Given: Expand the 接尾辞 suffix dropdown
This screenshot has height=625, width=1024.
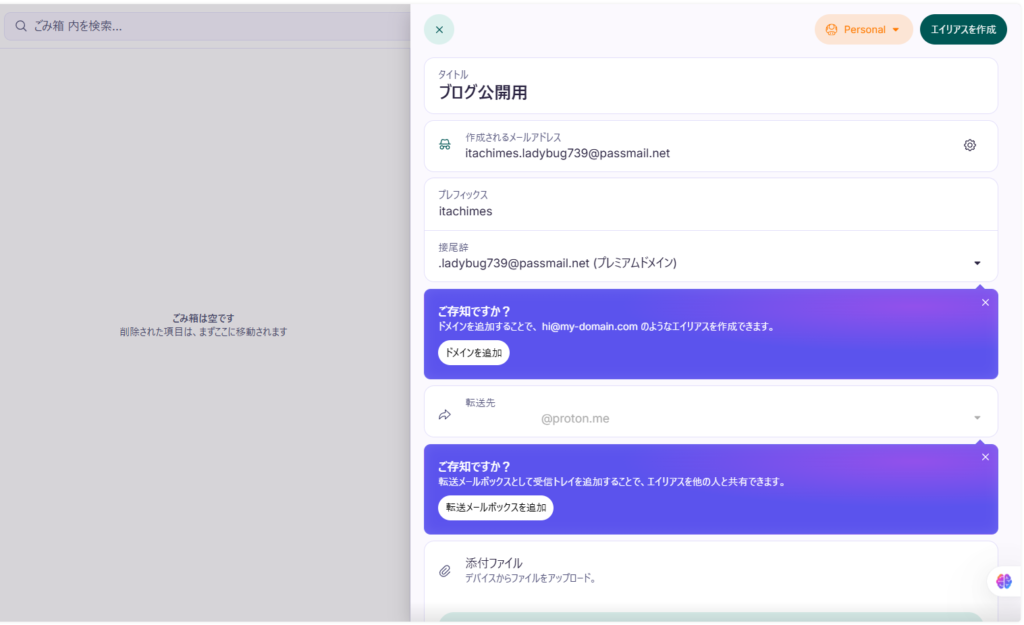Looking at the screenshot, I should 977,262.
